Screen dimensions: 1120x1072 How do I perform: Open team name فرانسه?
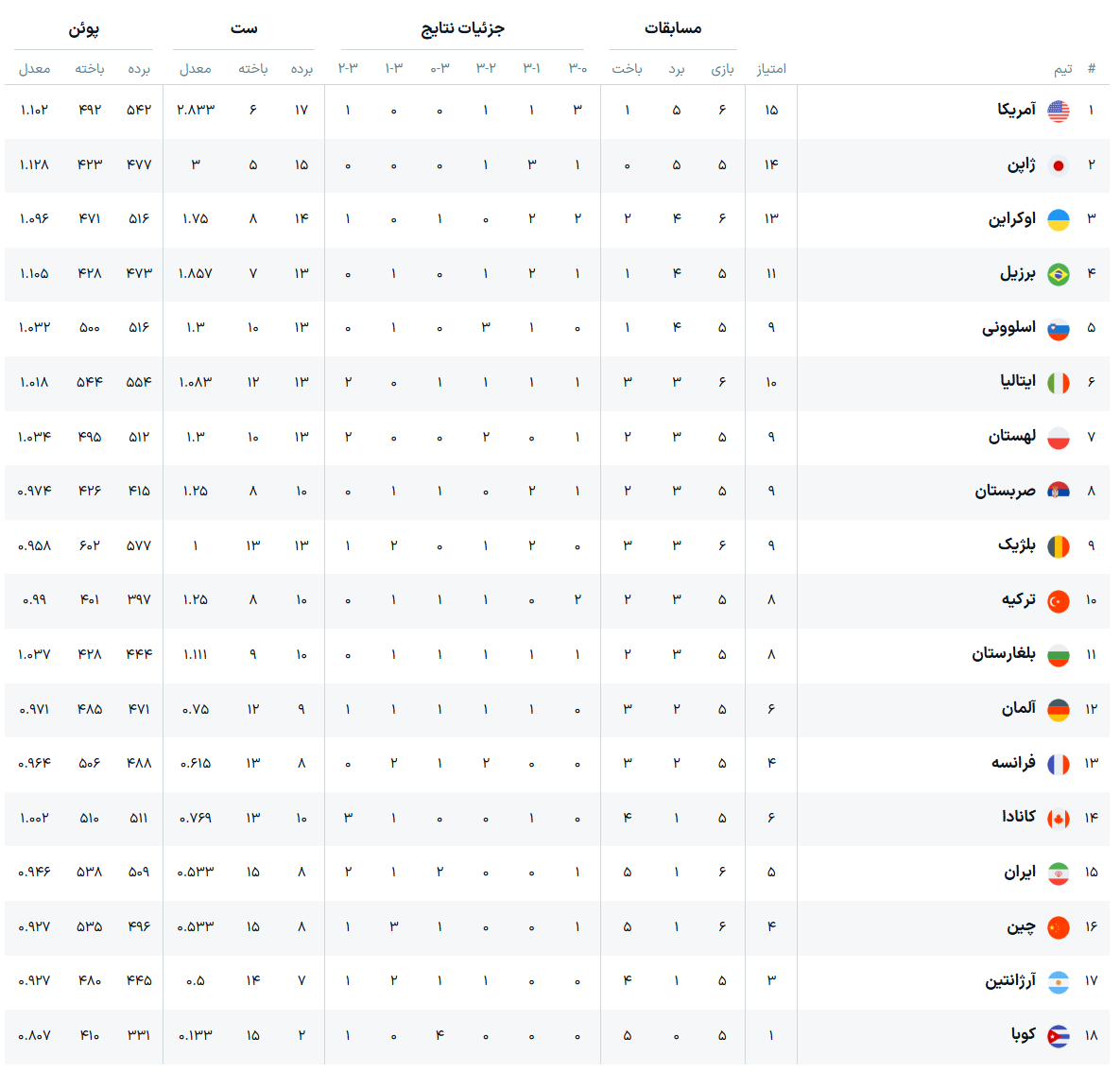tap(1013, 763)
